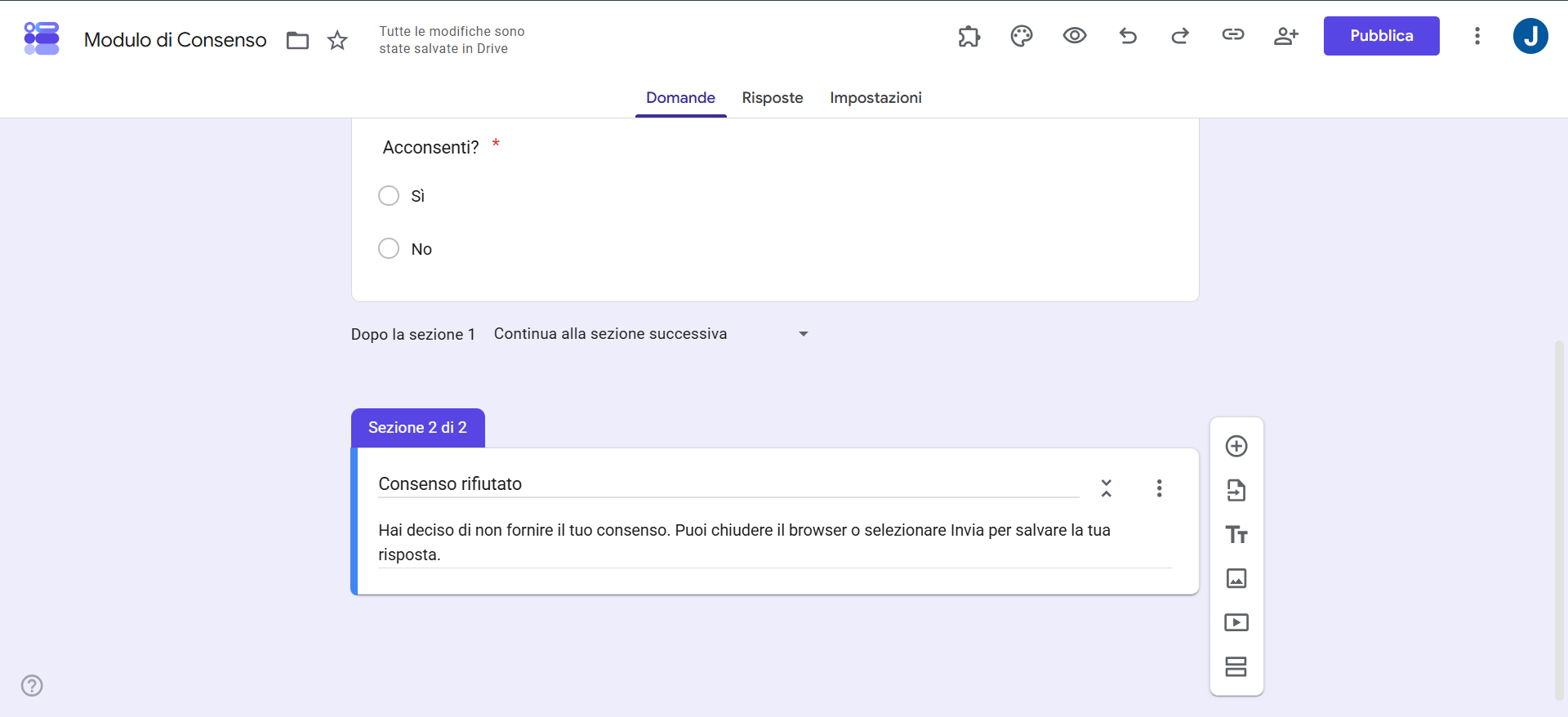Click the 'Acconsenti?' question title
This screenshot has width=1568, height=717.
pos(430,148)
